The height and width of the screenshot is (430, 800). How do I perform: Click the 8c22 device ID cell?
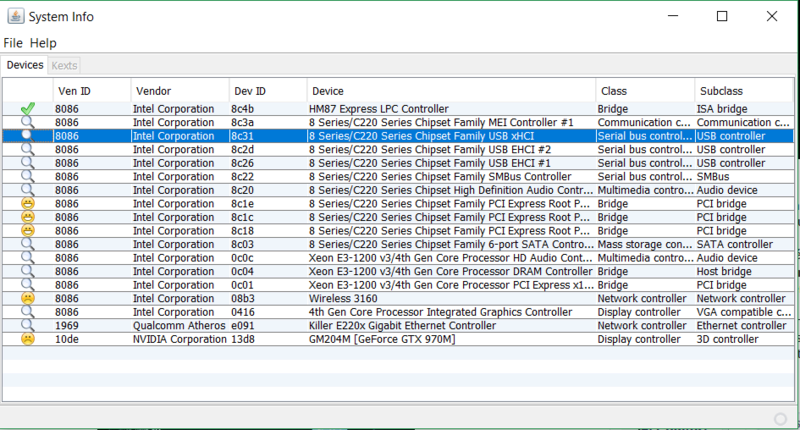pos(242,176)
